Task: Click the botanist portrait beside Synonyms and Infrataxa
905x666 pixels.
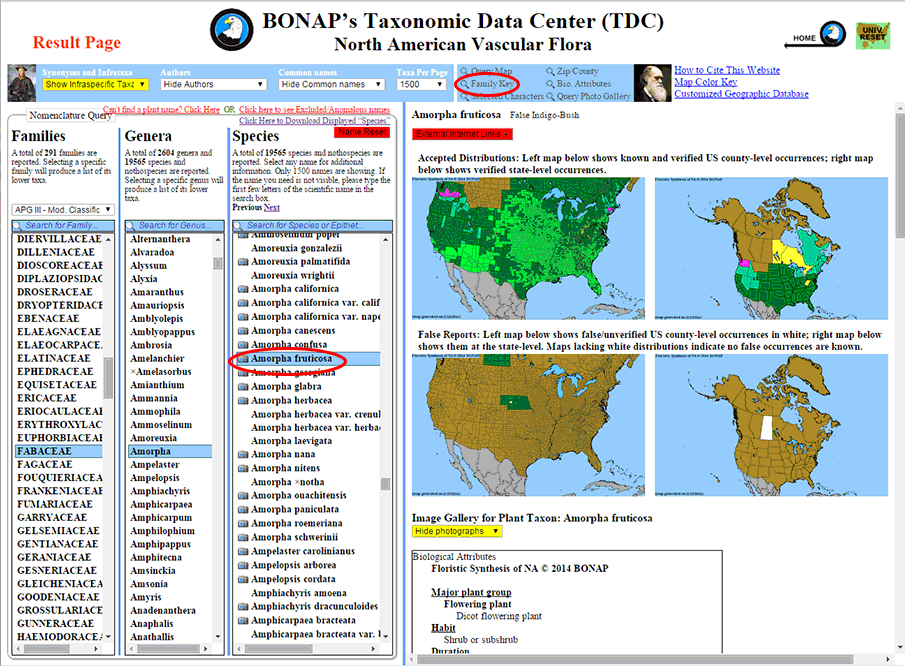Action: 21,83
